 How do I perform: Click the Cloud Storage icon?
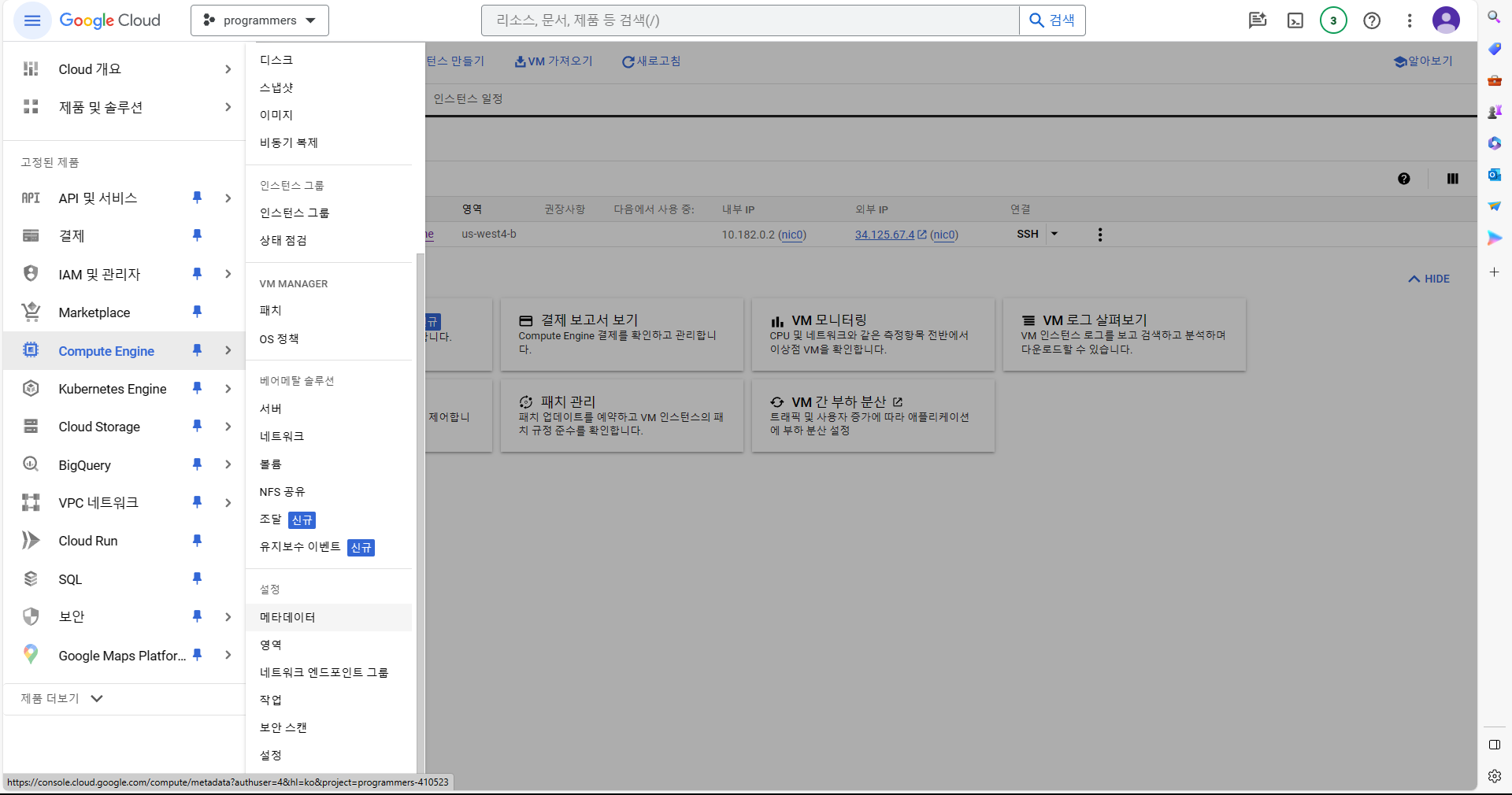31,426
